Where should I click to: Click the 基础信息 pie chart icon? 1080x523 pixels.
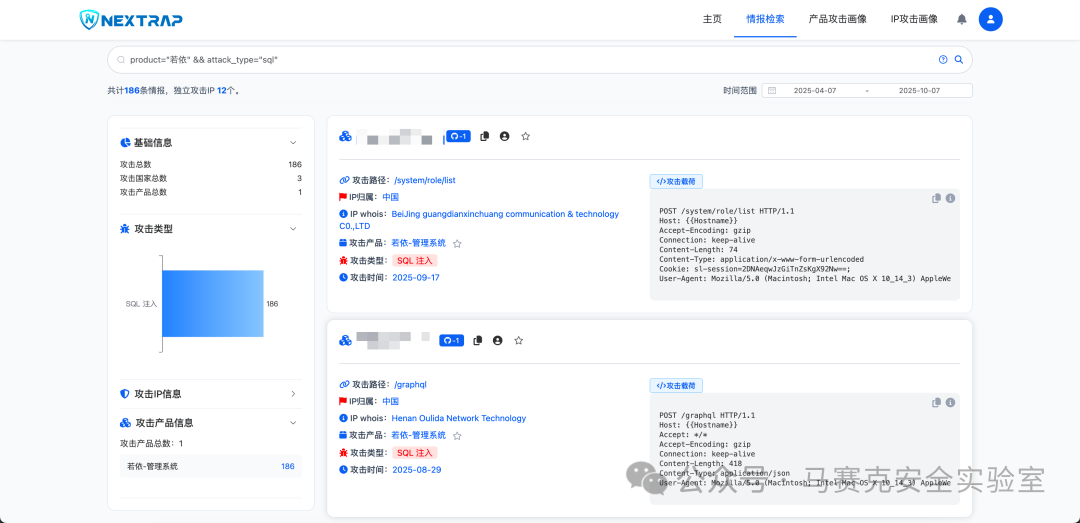pos(125,143)
